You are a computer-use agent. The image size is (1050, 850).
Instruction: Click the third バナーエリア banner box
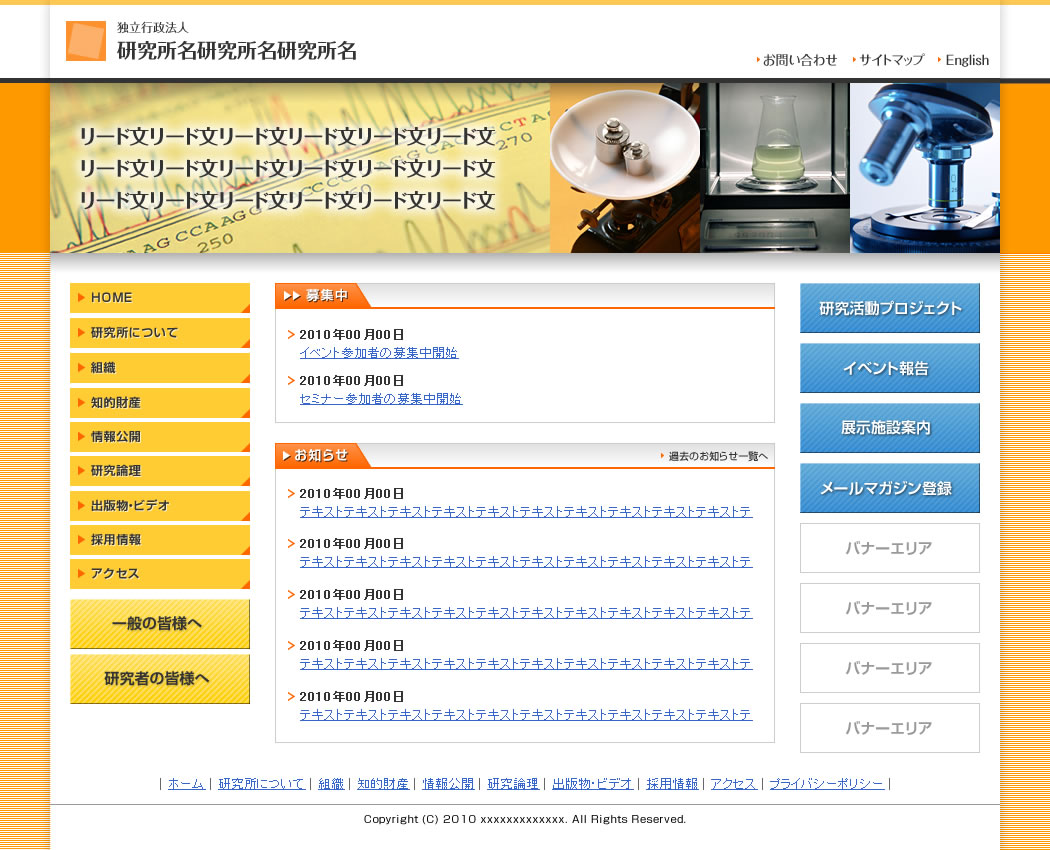tap(890, 668)
